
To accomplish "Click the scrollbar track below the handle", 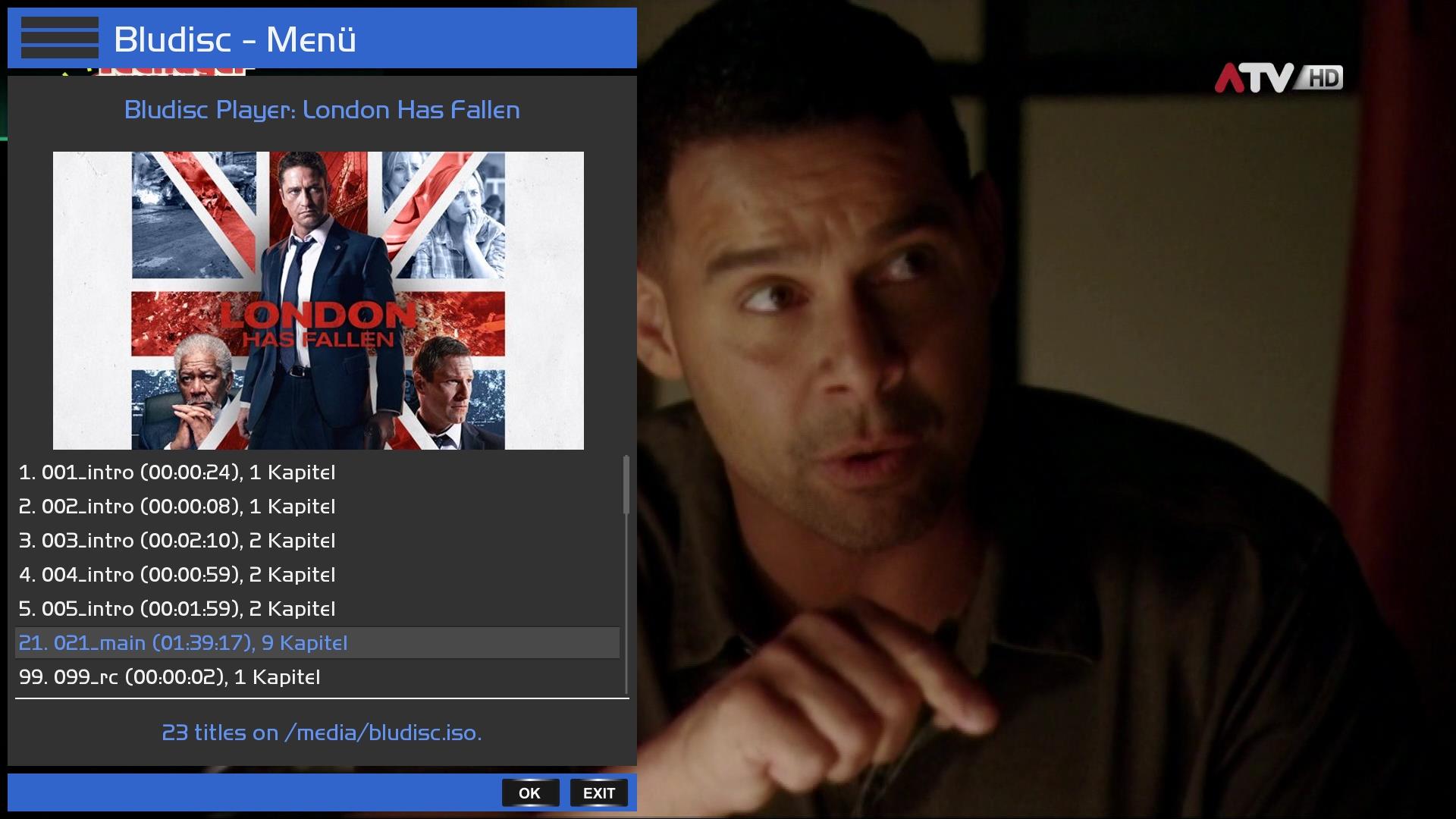I will [626, 607].
